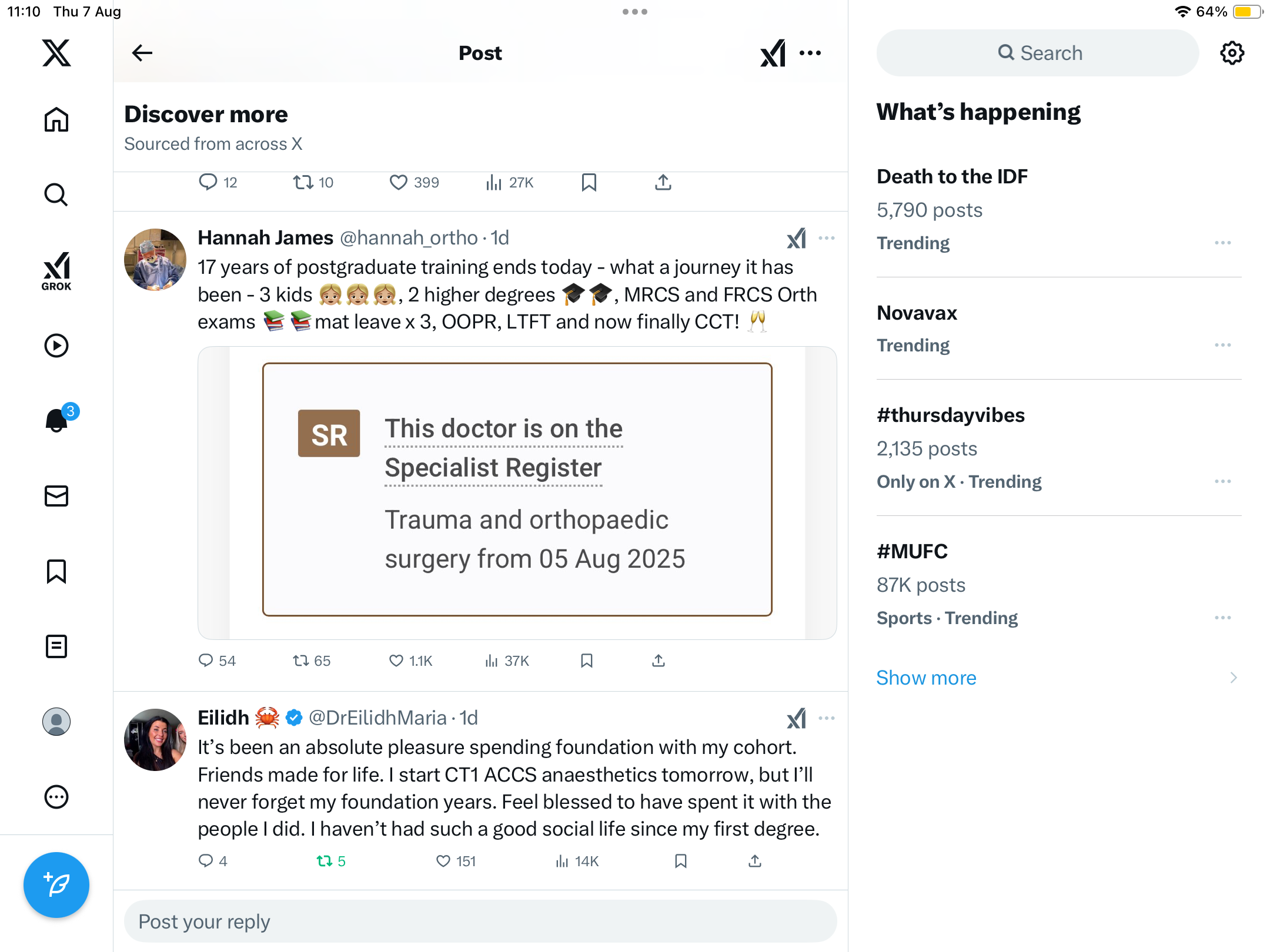Bookmark Eilidh's post
Viewport: 1270px width, 952px height.
click(x=681, y=862)
